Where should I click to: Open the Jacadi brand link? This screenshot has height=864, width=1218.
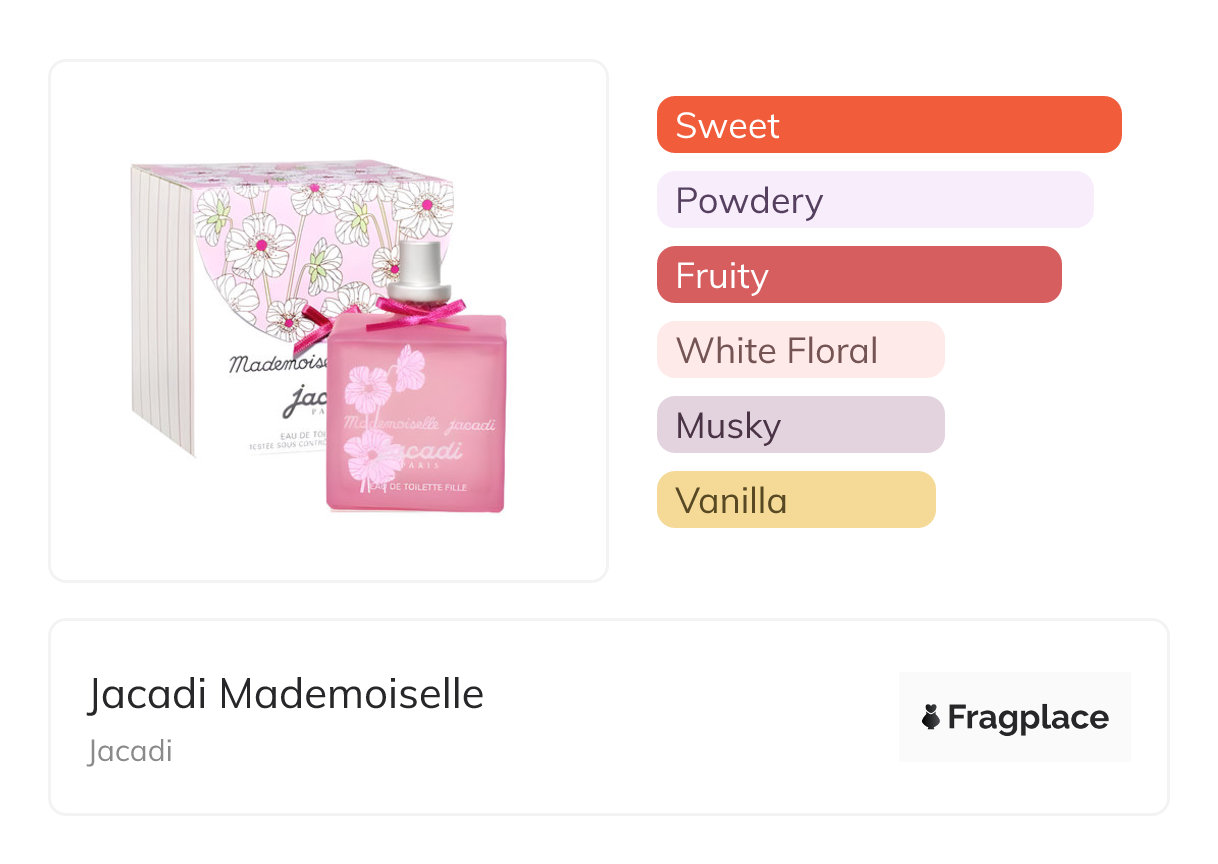[x=130, y=751]
